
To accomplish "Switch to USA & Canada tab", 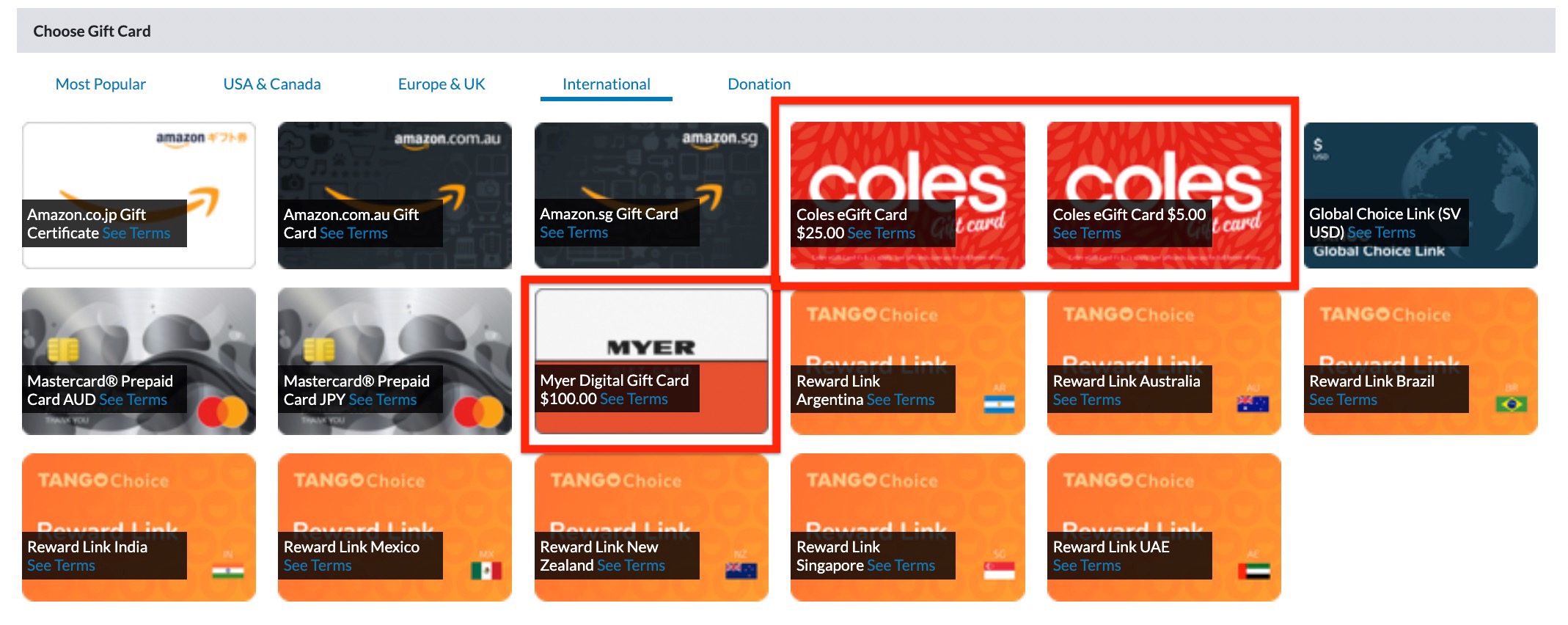I will [x=272, y=84].
